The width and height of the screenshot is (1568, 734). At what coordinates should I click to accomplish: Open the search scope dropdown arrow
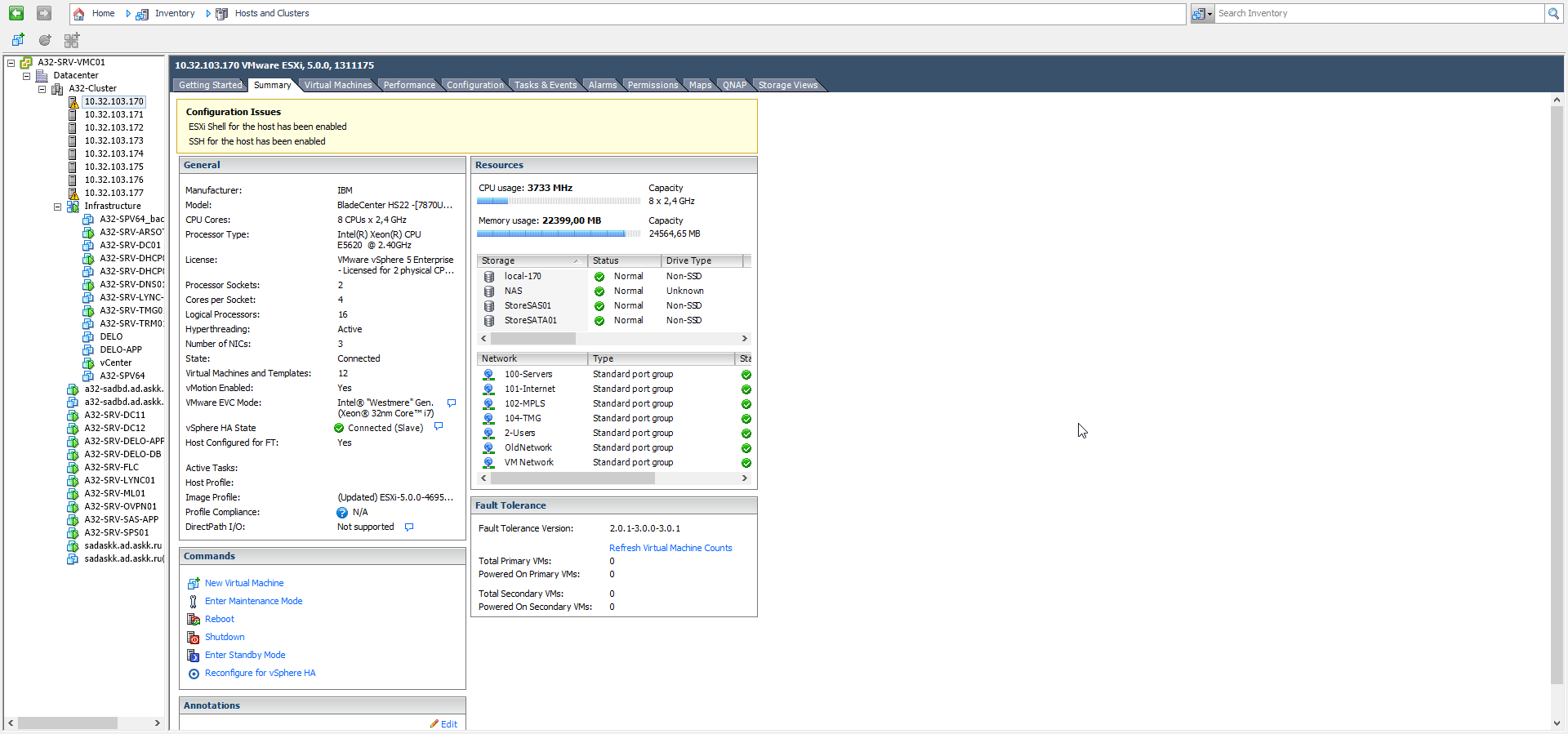pos(1209,14)
